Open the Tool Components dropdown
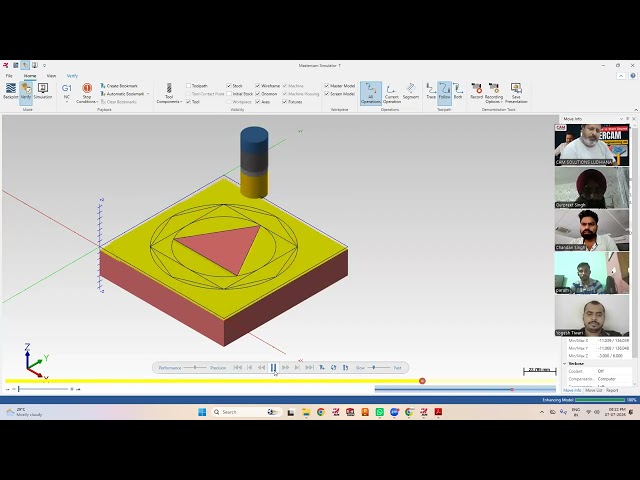Image resolution: width=640 pixels, height=480 pixels. (169, 93)
